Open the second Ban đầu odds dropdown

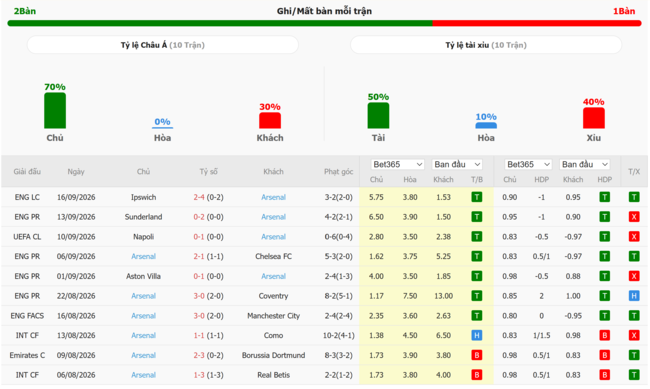coord(585,165)
